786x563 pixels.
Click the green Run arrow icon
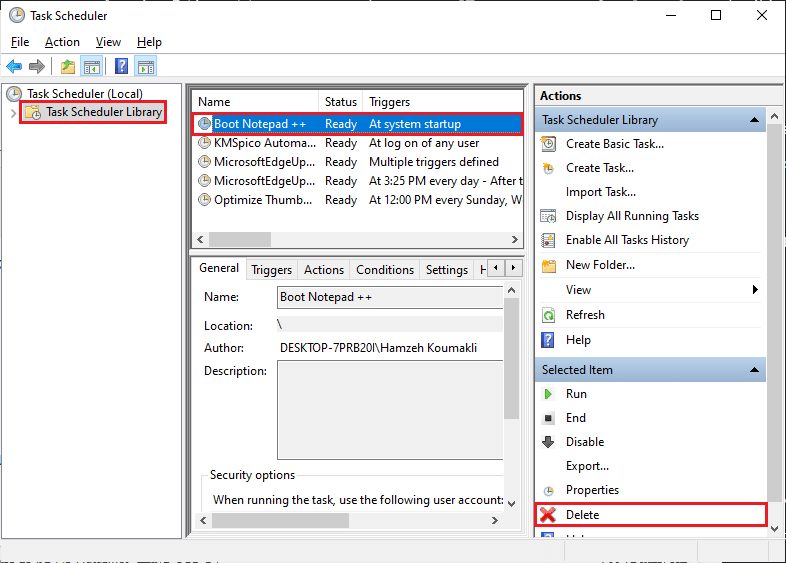tap(548, 394)
